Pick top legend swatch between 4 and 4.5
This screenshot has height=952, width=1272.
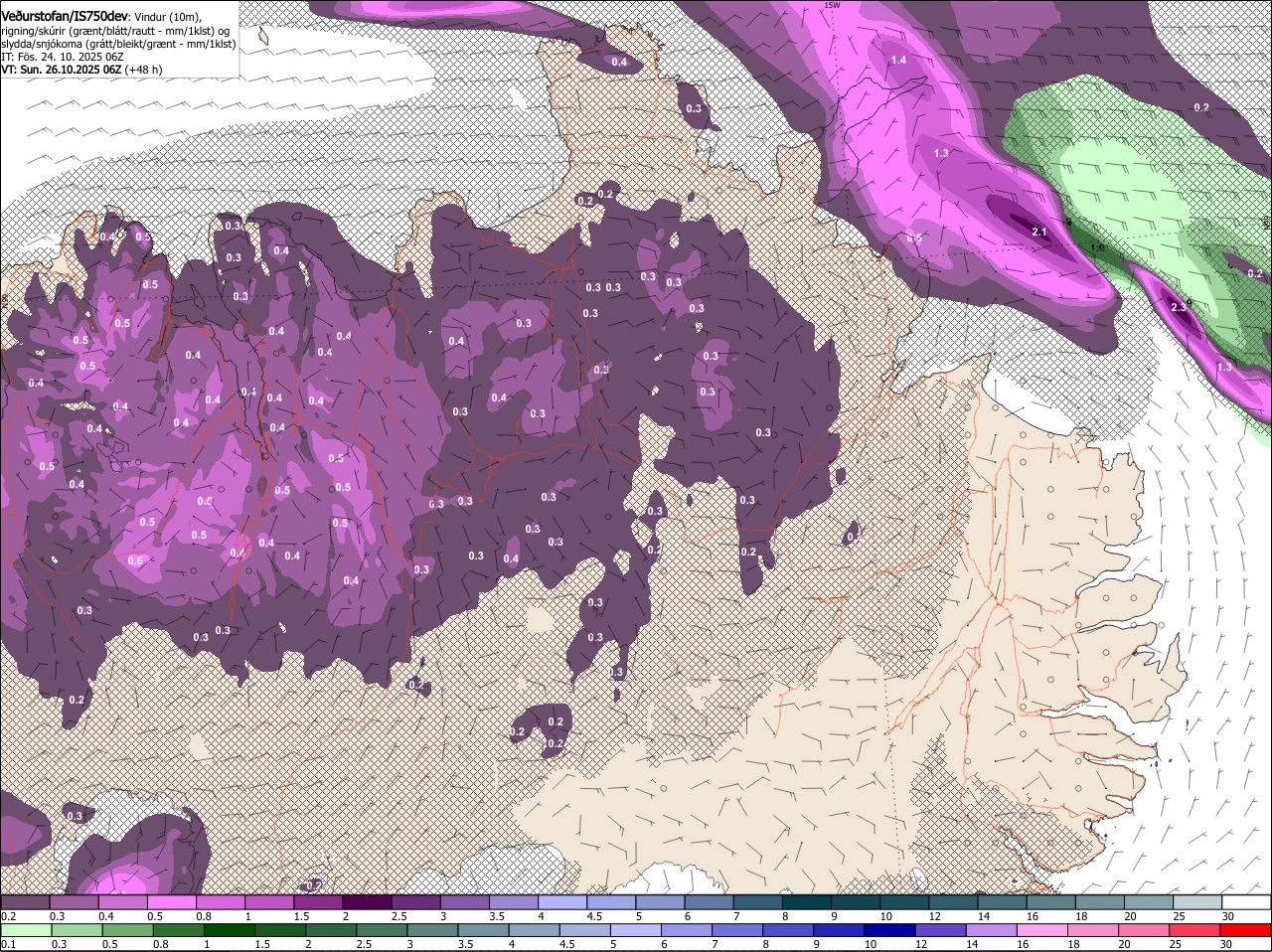click(562, 901)
